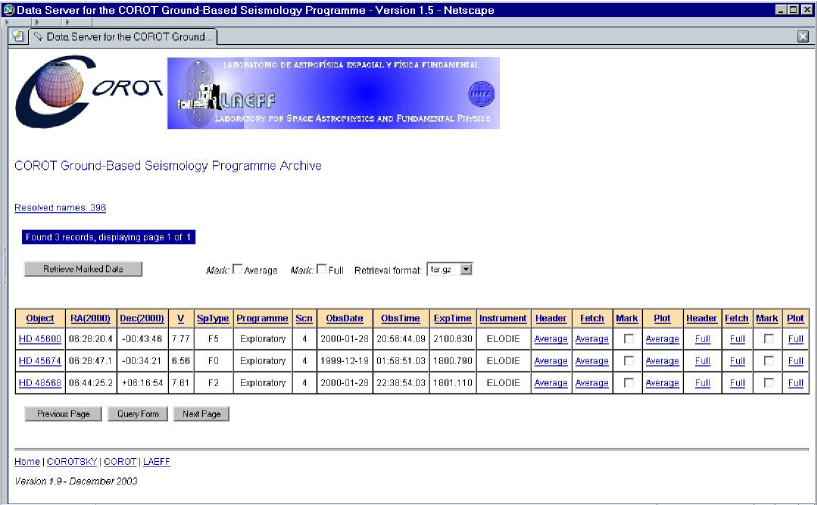Minimize the Netscape window
Screen dimensions: 817x505
(x=781, y=9)
